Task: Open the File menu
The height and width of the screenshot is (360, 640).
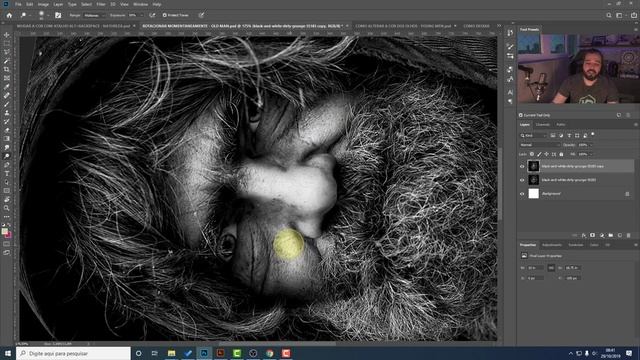Action: [x=18, y=4]
